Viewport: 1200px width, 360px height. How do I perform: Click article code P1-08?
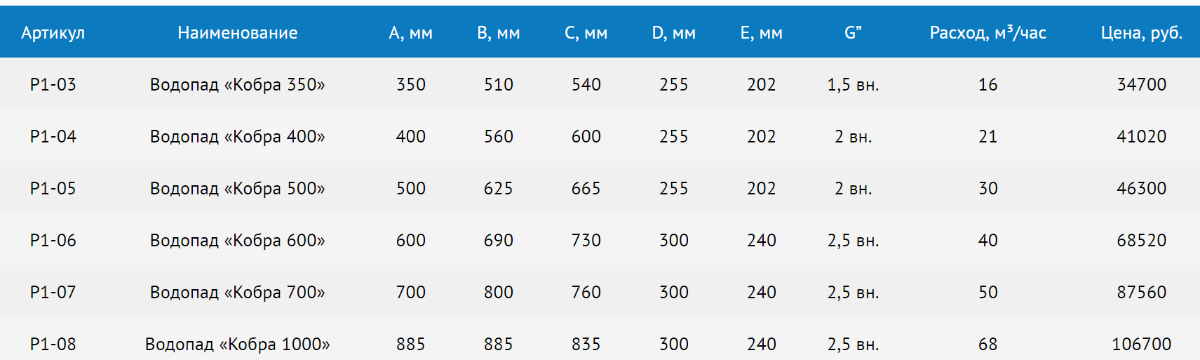coord(53,345)
